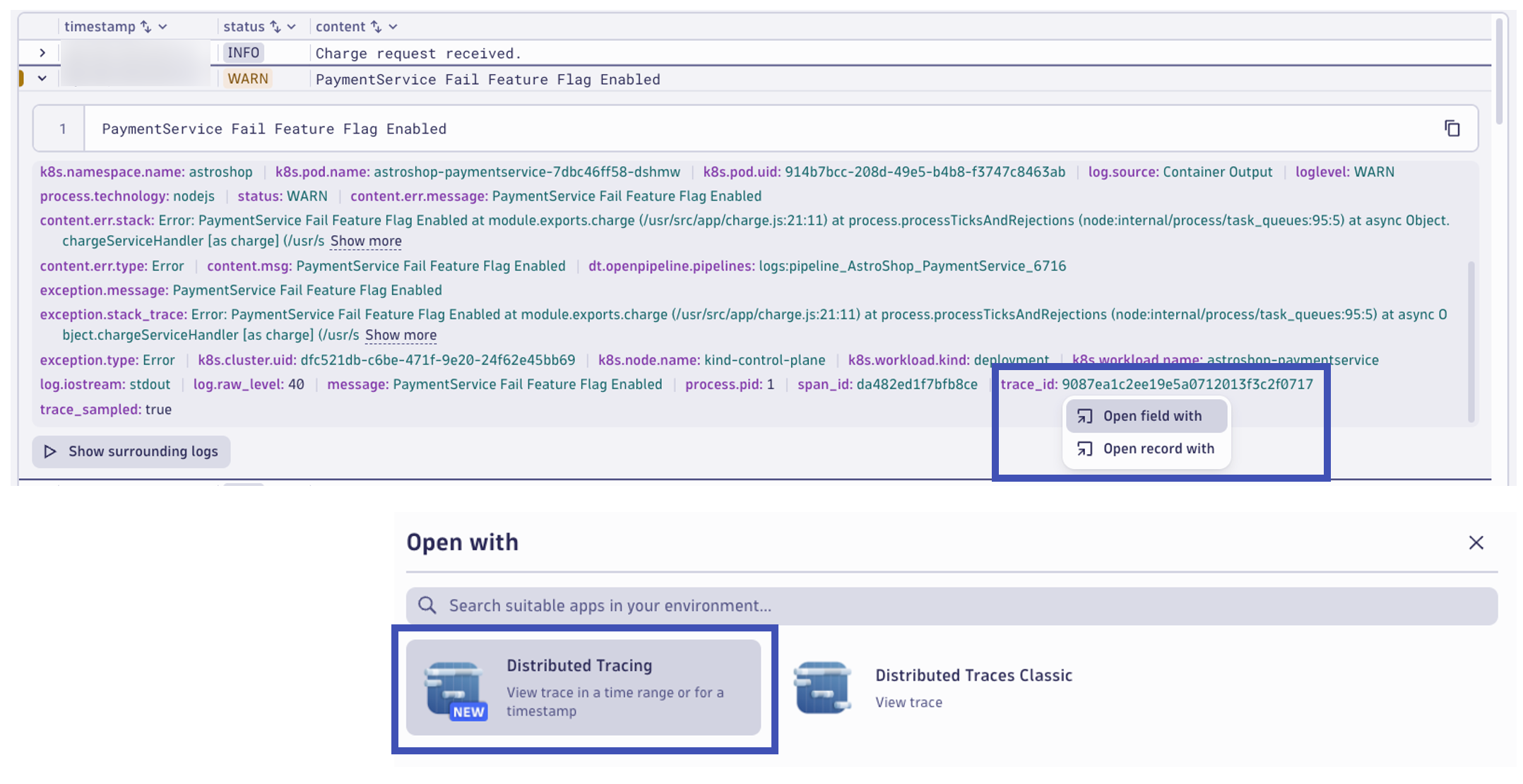This screenshot has width=1523, height=784.
Task: Collapse the WARN log row
Action: [42, 78]
